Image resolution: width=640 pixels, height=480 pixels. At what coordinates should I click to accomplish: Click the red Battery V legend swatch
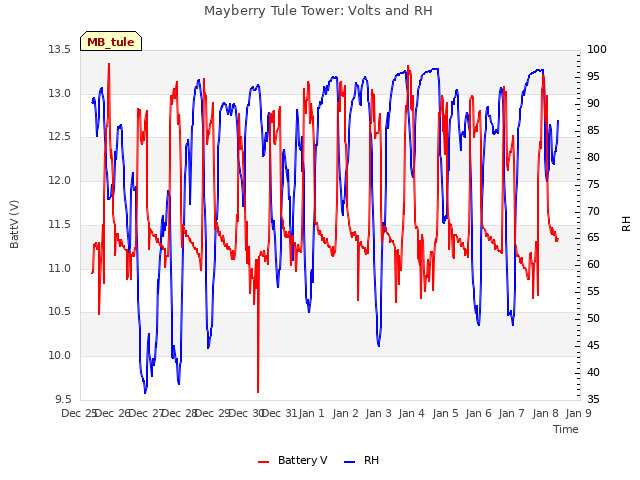pos(264,462)
